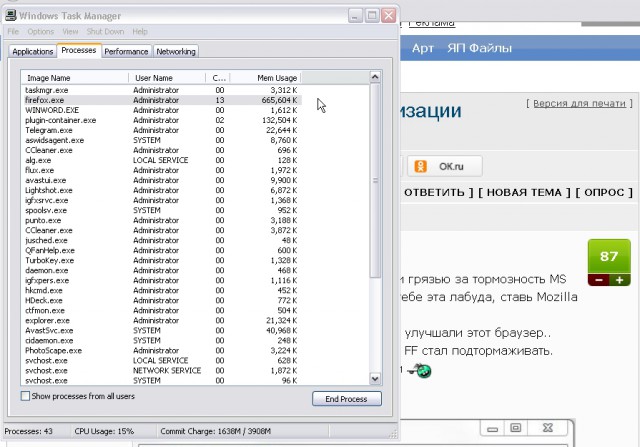This screenshot has height=447, width=640.
Task: Click the Task Manager title bar icon
Action: (11, 16)
